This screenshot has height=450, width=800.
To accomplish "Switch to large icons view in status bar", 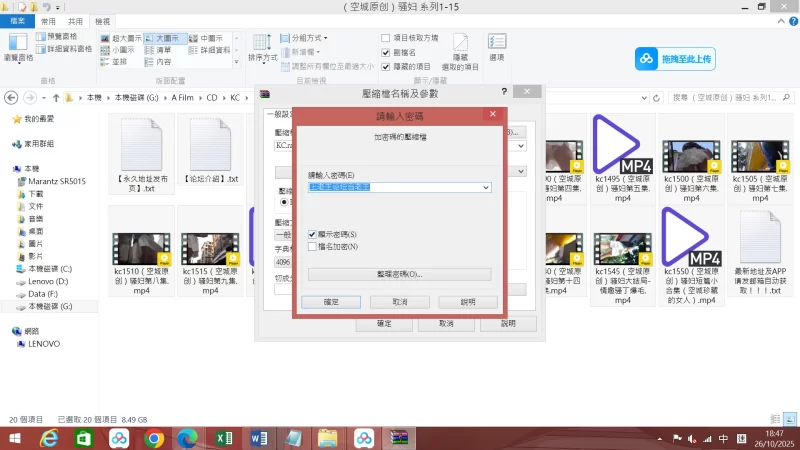I will (x=789, y=419).
